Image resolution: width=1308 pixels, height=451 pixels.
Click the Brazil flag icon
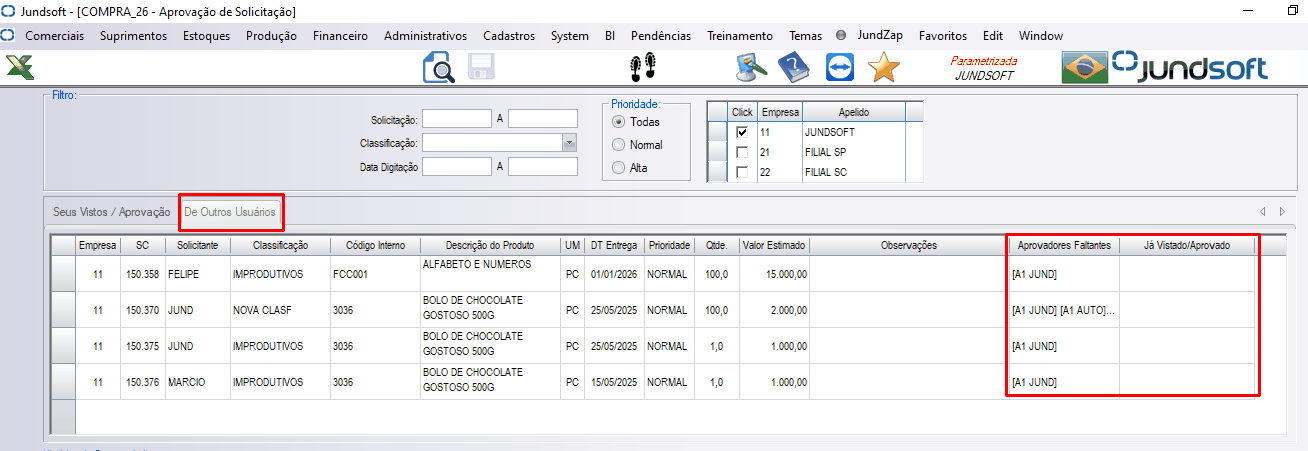(x=1084, y=68)
